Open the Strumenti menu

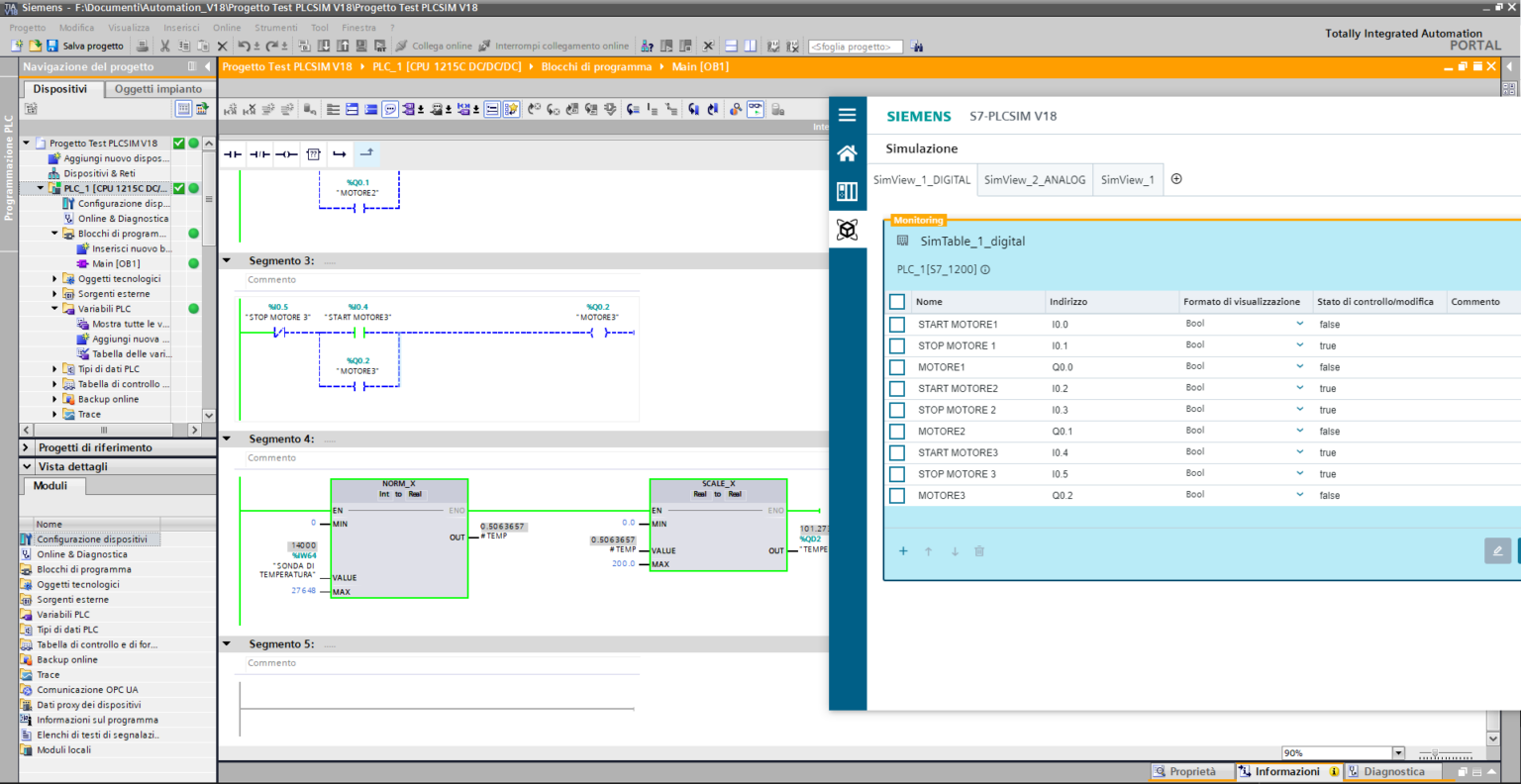pyautogui.click(x=275, y=28)
